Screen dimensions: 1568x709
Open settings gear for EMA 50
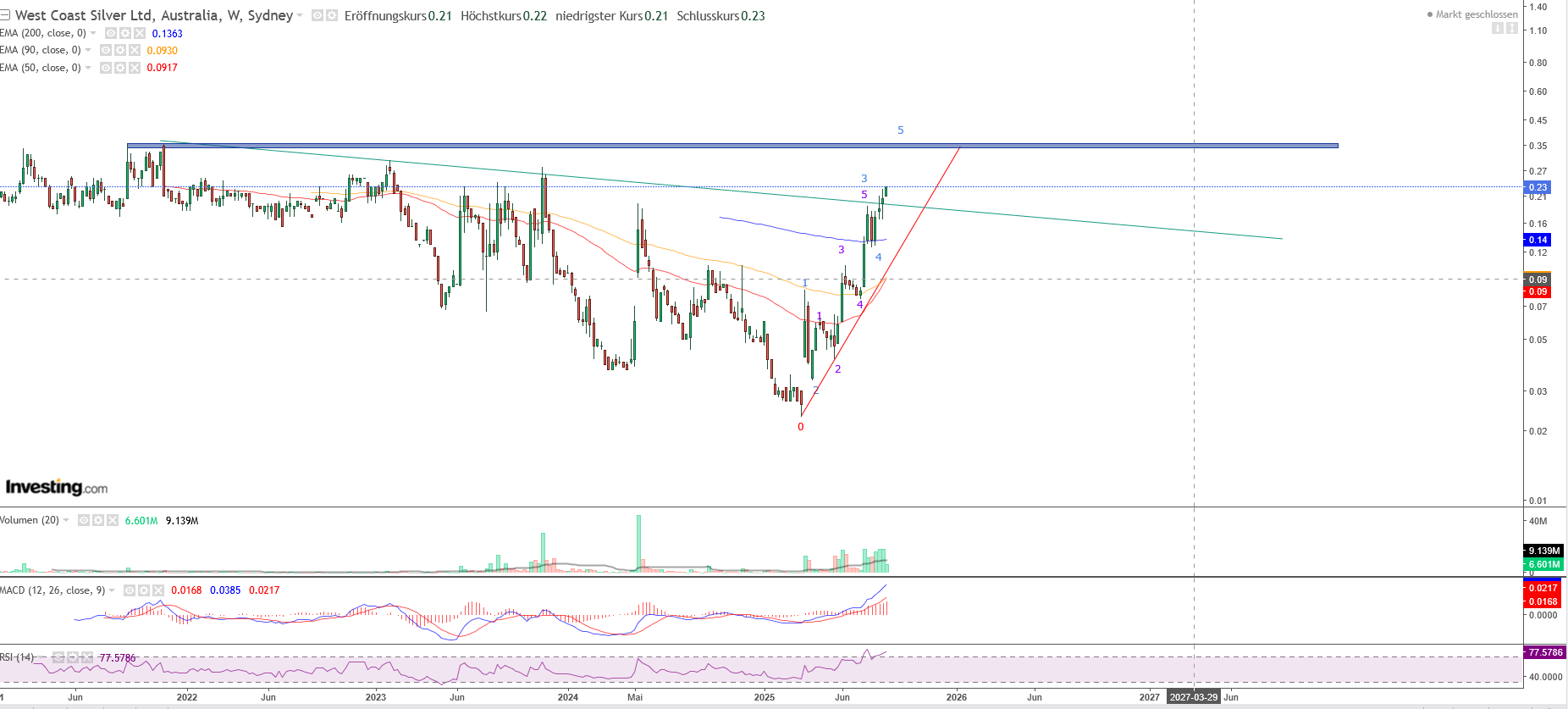coord(119,68)
